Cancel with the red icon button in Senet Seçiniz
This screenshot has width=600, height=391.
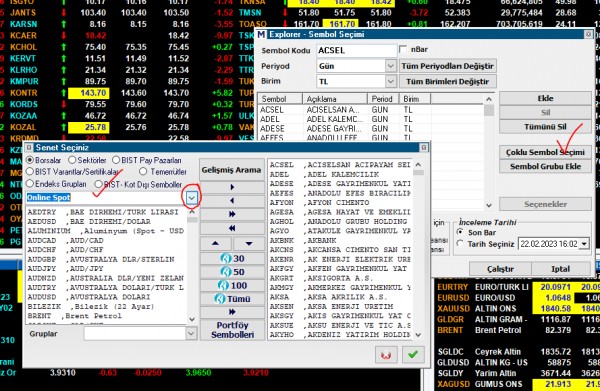(386, 355)
